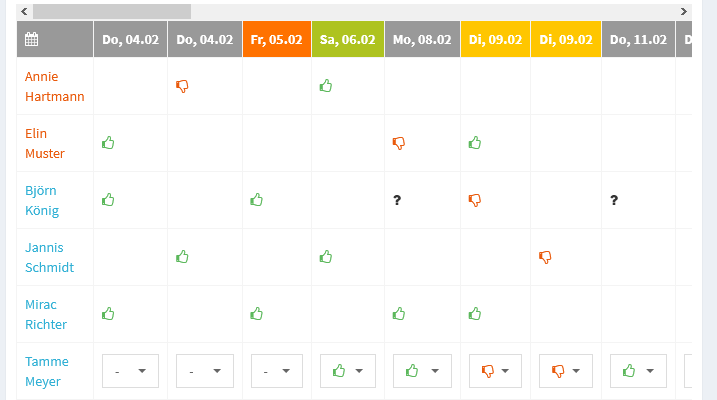Expand Tamme Meyer's Do, 11.02 thumbs-up dropdown
The height and width of the screenshot is (400, 717).
click(638, 371)
